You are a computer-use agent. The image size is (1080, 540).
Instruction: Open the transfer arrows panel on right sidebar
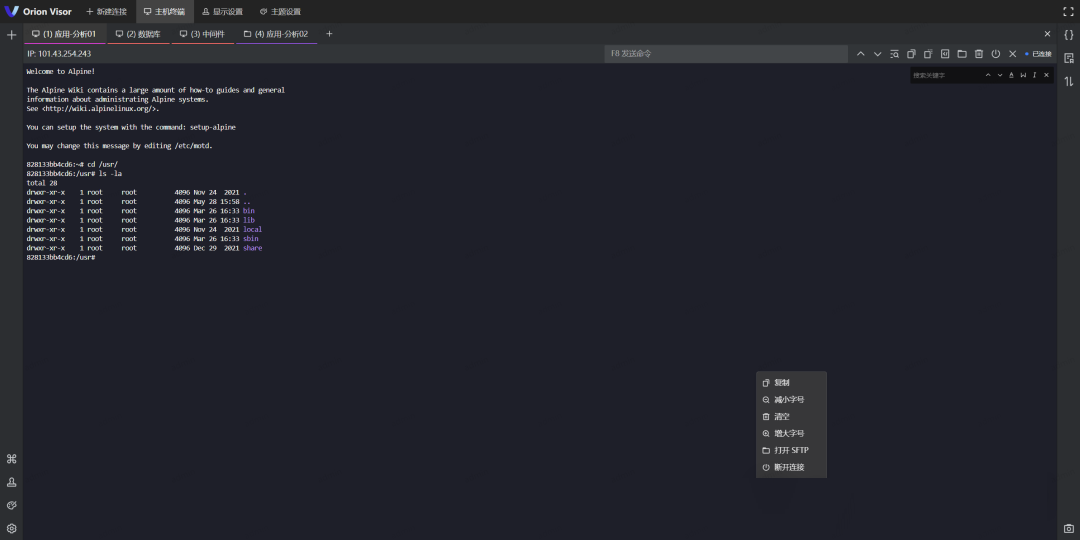(x=1068, y=81)
